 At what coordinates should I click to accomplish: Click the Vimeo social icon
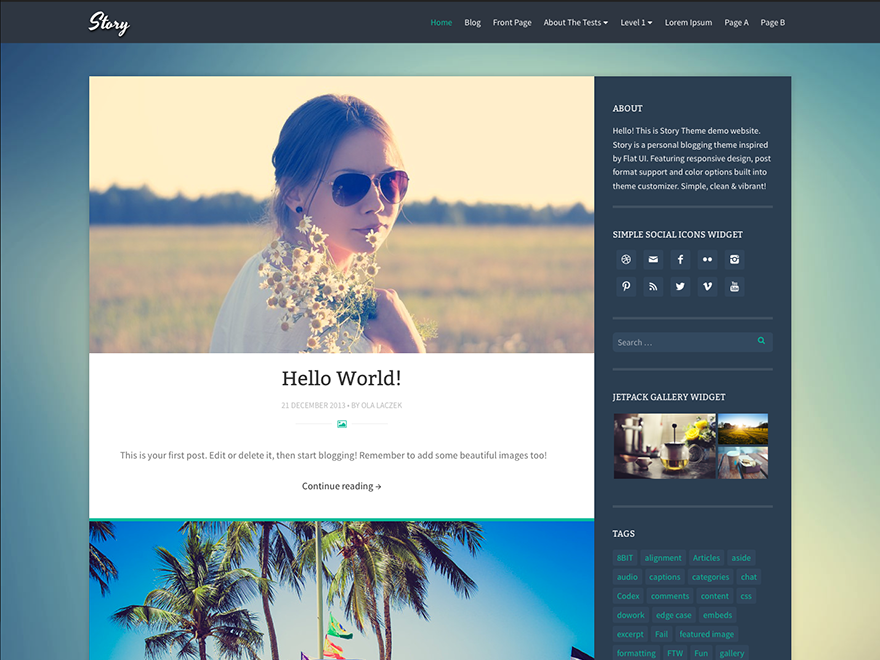tap(707, 286)
